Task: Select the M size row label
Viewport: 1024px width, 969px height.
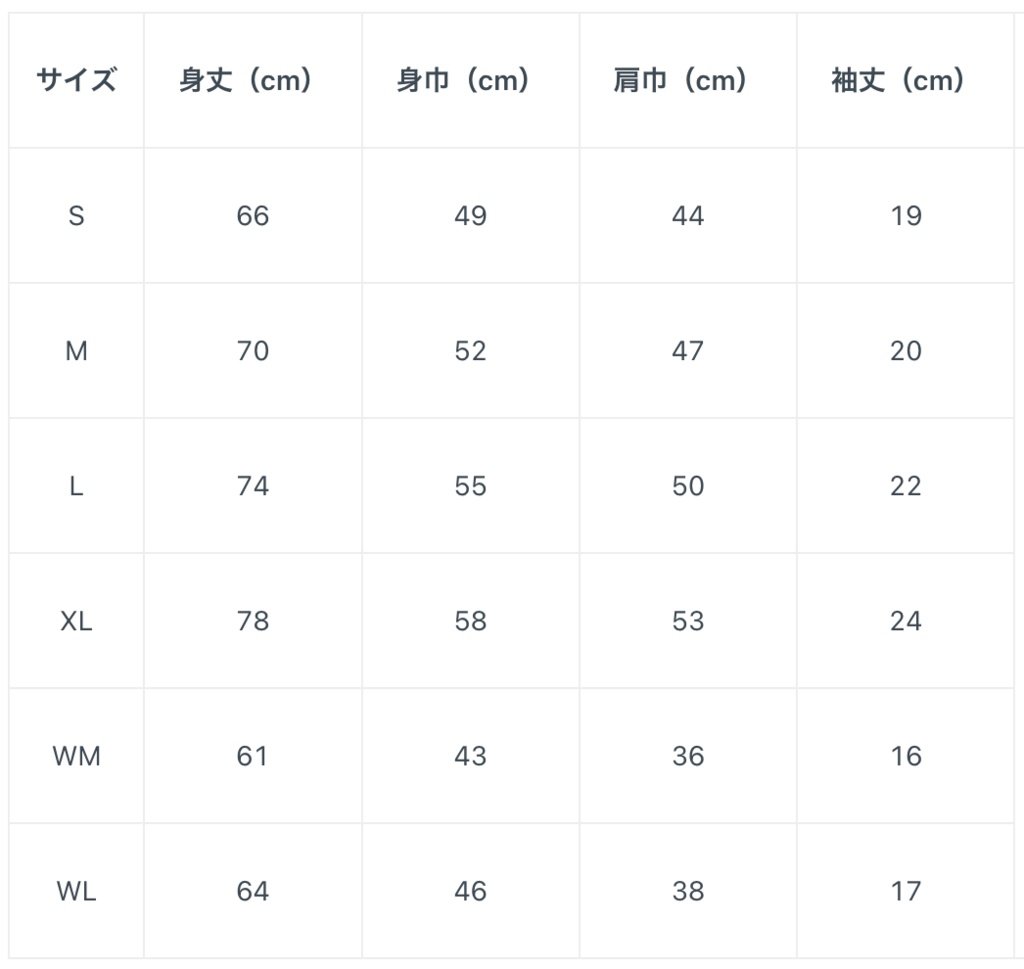Action: [76, 351]
